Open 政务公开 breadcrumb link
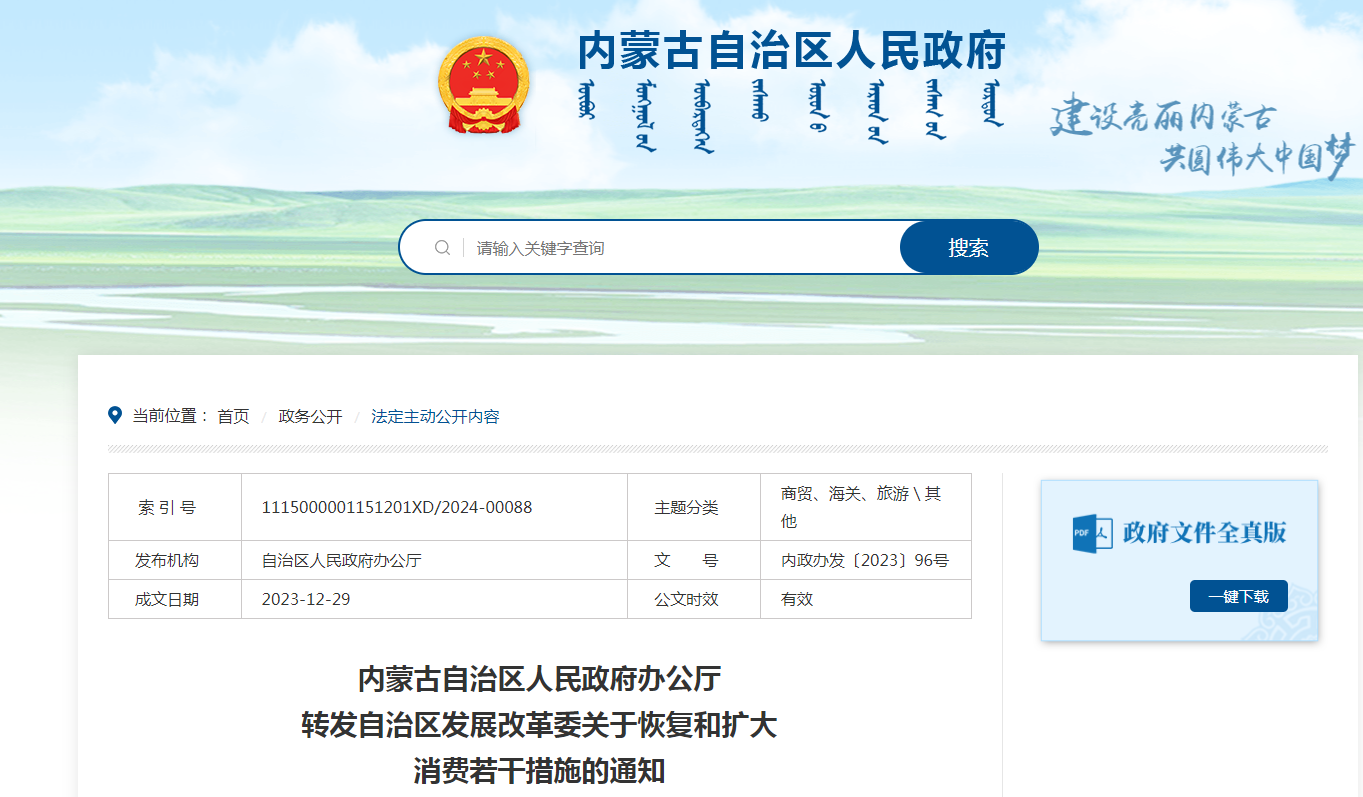1363x797 pixels. pos(310,416)
